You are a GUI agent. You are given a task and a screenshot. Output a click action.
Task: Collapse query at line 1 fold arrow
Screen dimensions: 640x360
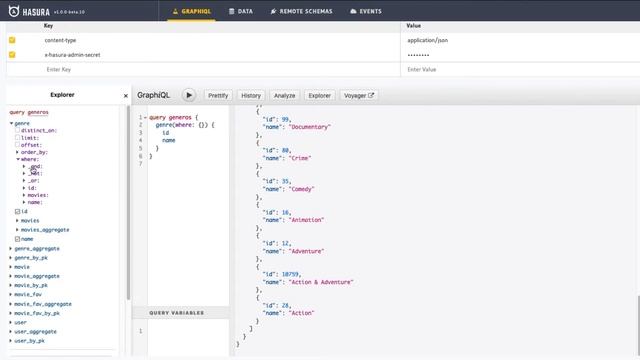145,118
